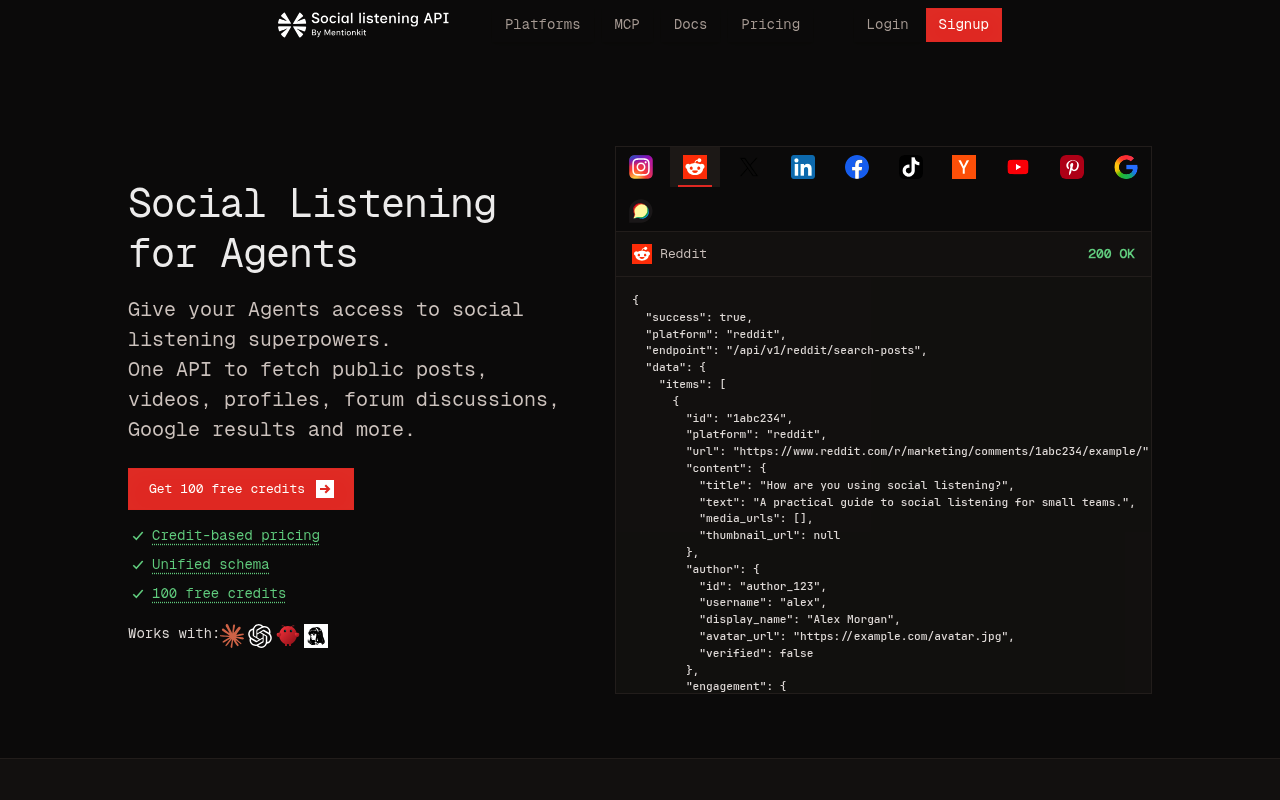1280x800 pixels.
Task: Select the Pinterest platform icon
Action: click(x=1072, y=167)
